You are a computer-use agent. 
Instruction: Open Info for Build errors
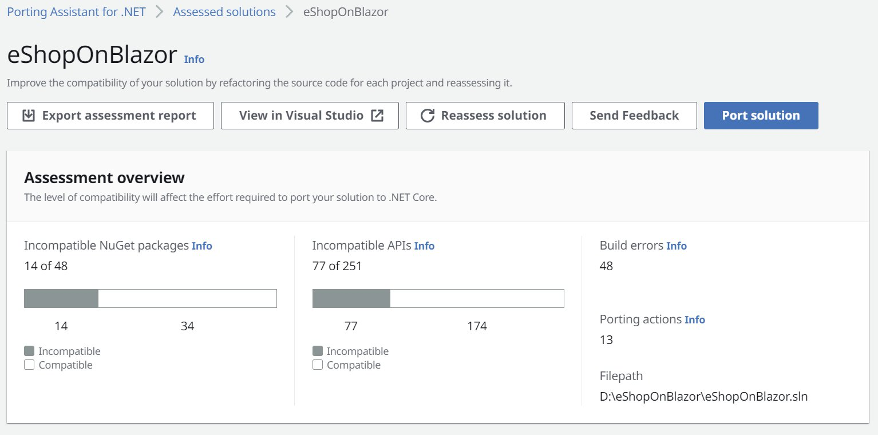tap(677, 246)
